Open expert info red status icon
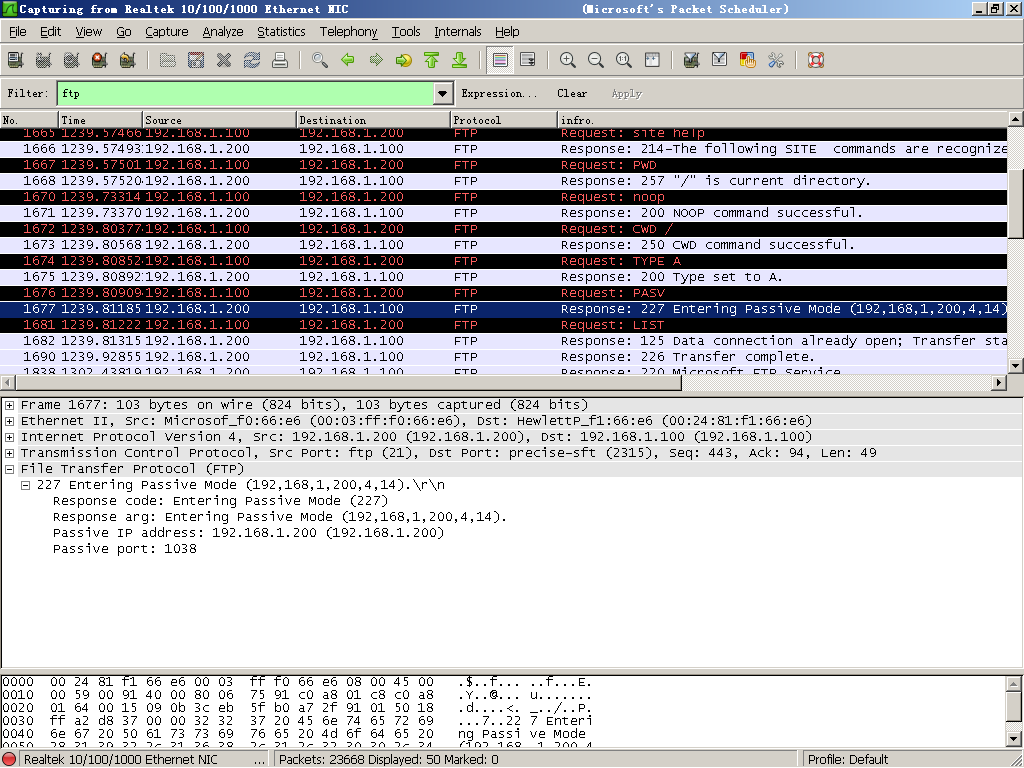Image resolution: width=1024 pixels, height=768 pixels. click(x=9, y=760)
